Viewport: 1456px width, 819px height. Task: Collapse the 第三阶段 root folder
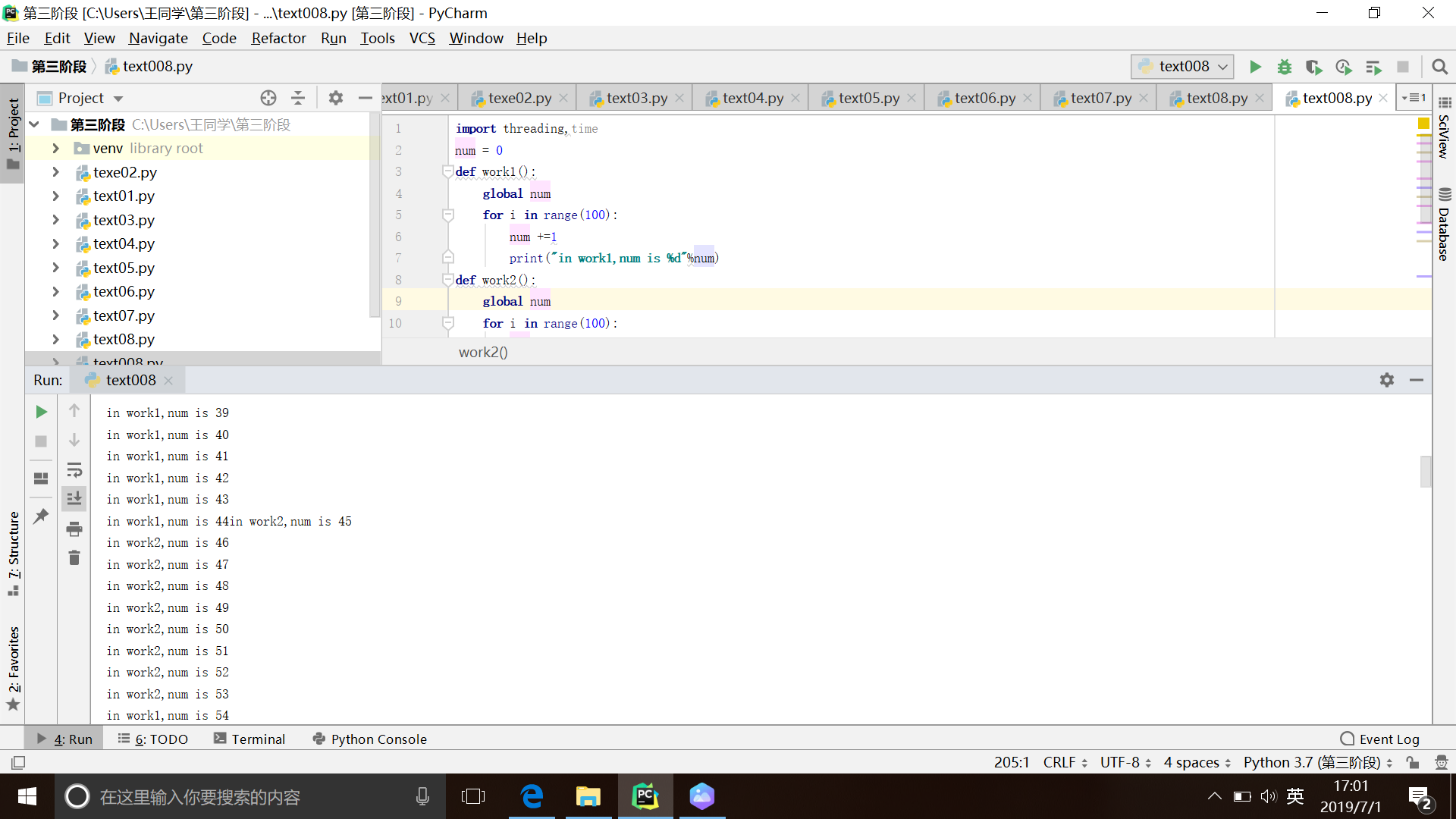pyautogui.click(x=34, y=124)
